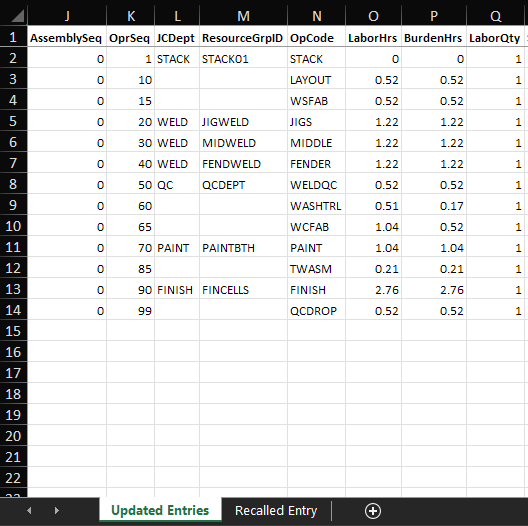Select the 0.21 BurdenHrs cell
Screen dimensions: 528x526
(x=434, y=268)
